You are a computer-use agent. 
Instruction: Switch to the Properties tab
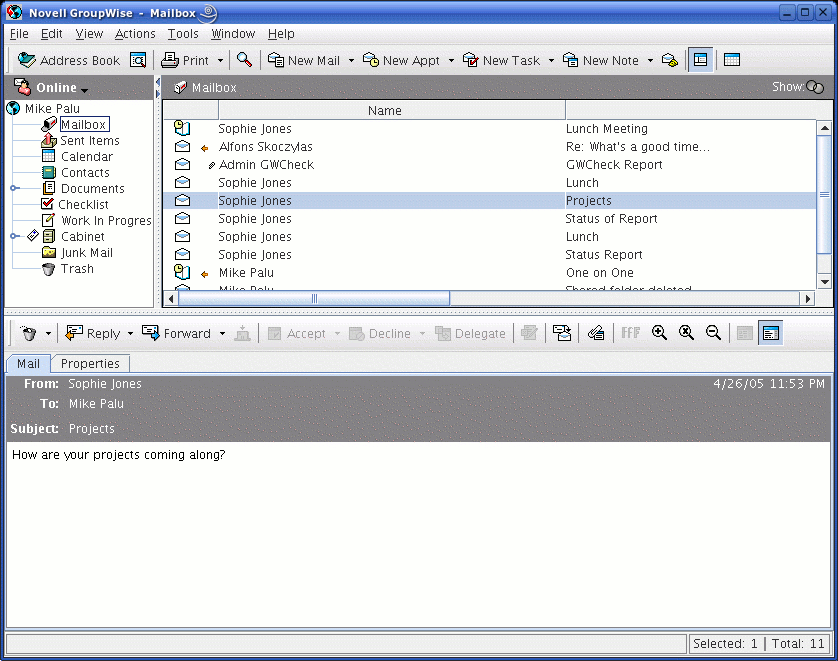click(90, 363)
